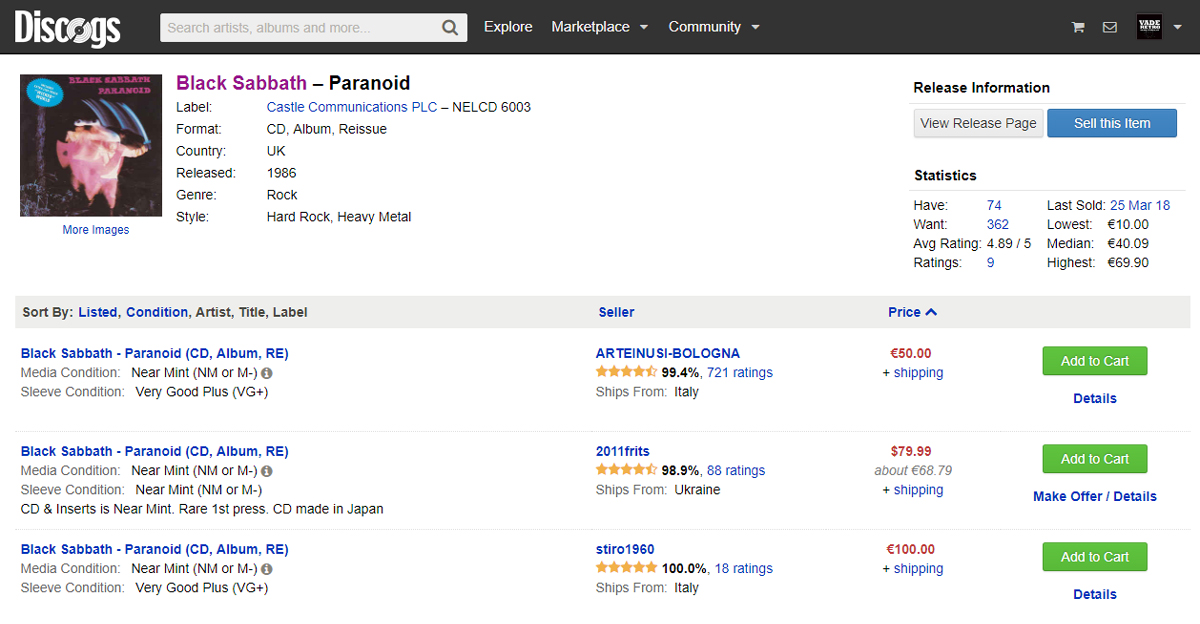Click the Highest €69.90 value

(x=1128, y=262)
